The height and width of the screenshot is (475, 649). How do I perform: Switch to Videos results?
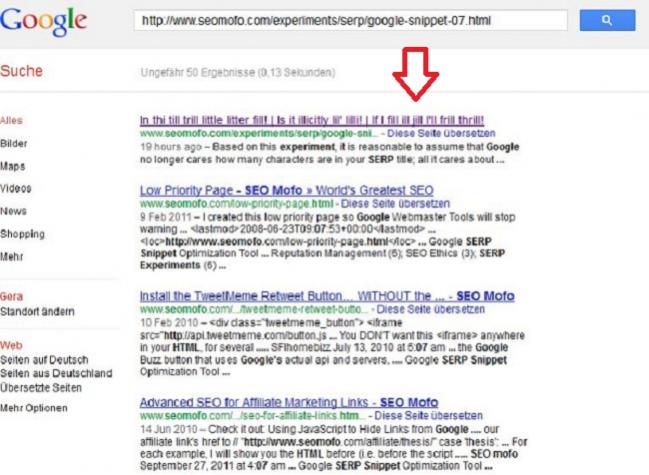coord(15,189)
